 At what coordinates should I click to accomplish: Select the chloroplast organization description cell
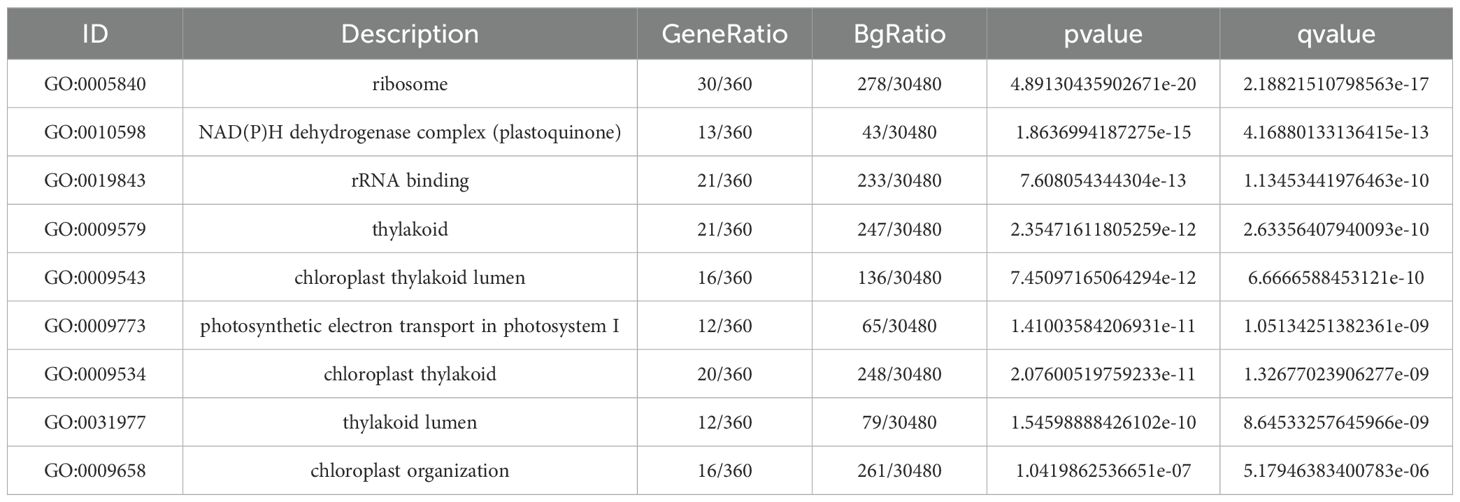[410, 470]
